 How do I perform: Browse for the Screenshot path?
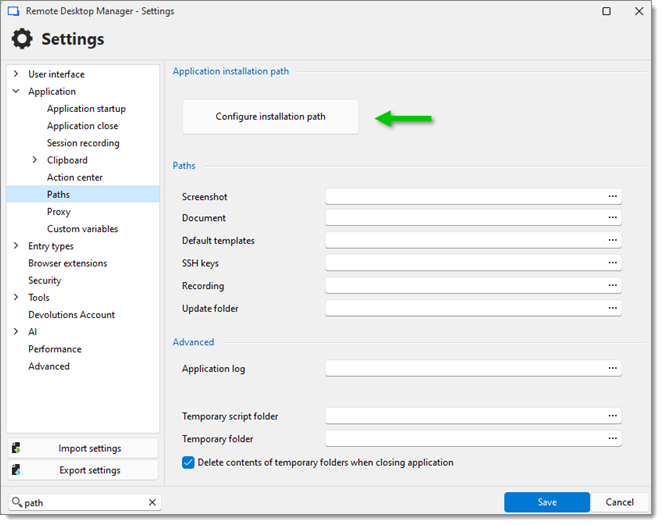(x=612, y=197)
